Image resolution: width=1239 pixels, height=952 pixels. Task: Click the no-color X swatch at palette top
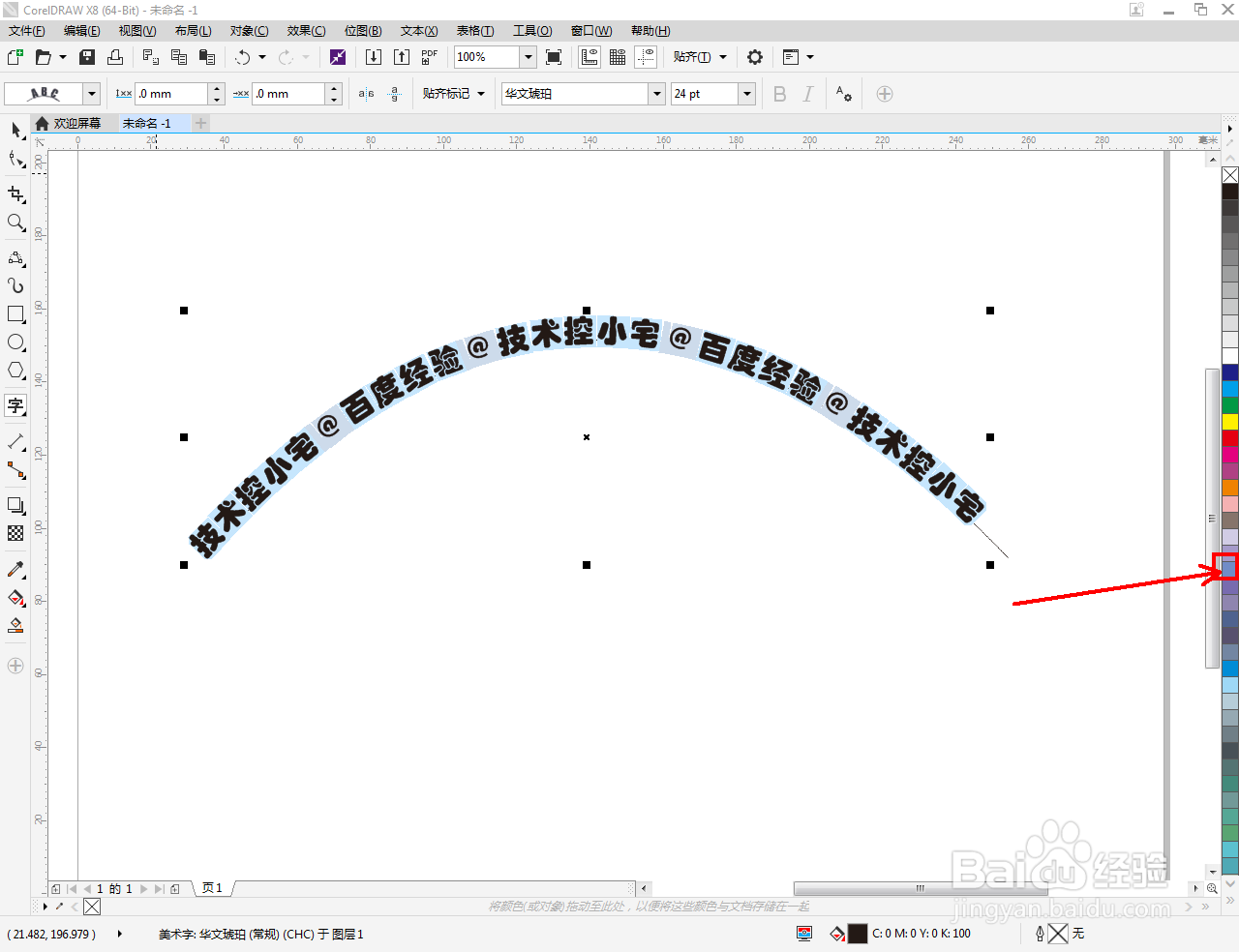coord(1230,175)
